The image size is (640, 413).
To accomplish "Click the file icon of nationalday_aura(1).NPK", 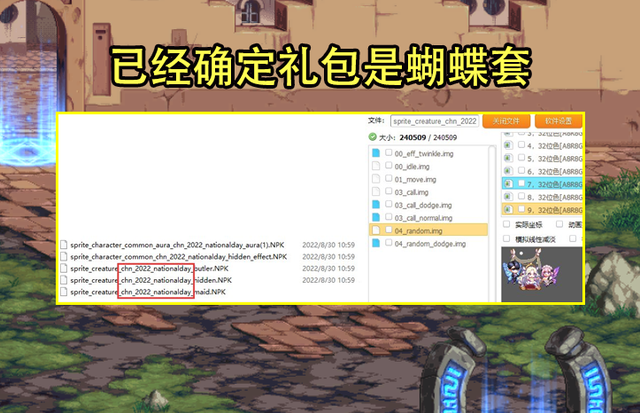I will click(62, 245).
